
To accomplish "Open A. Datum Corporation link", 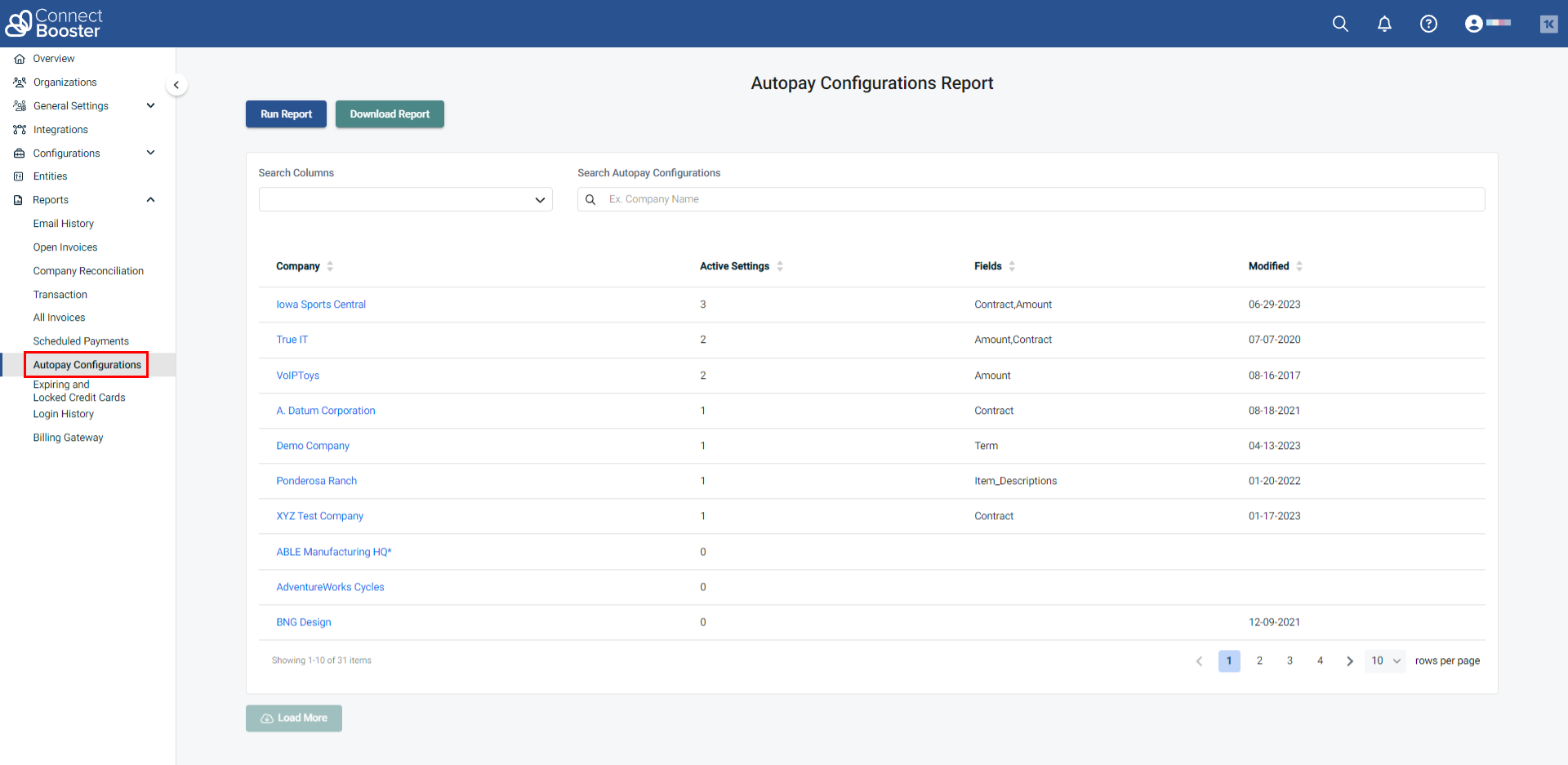I will point(326,411).
